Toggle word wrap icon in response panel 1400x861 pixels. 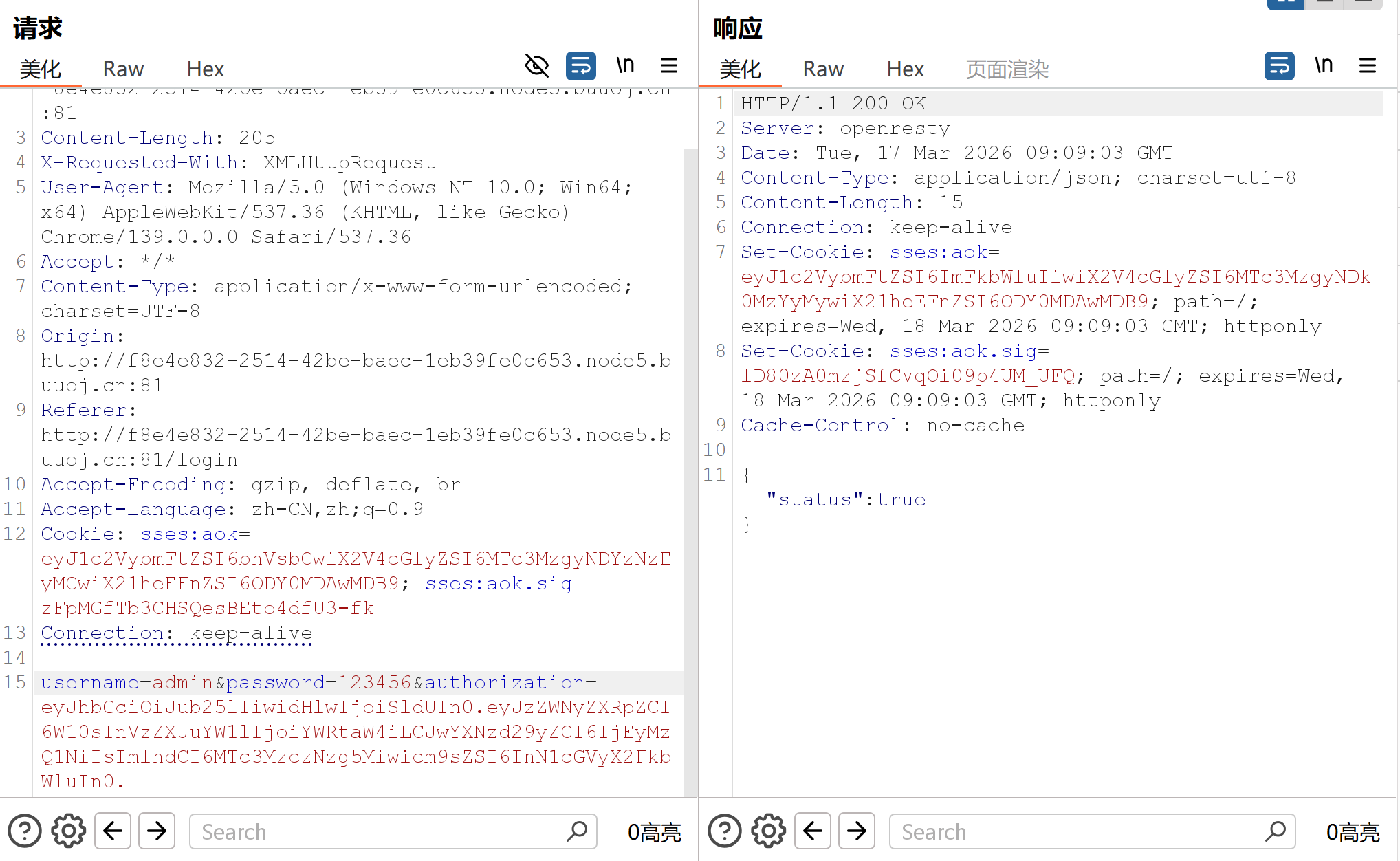coord(1279,66)
